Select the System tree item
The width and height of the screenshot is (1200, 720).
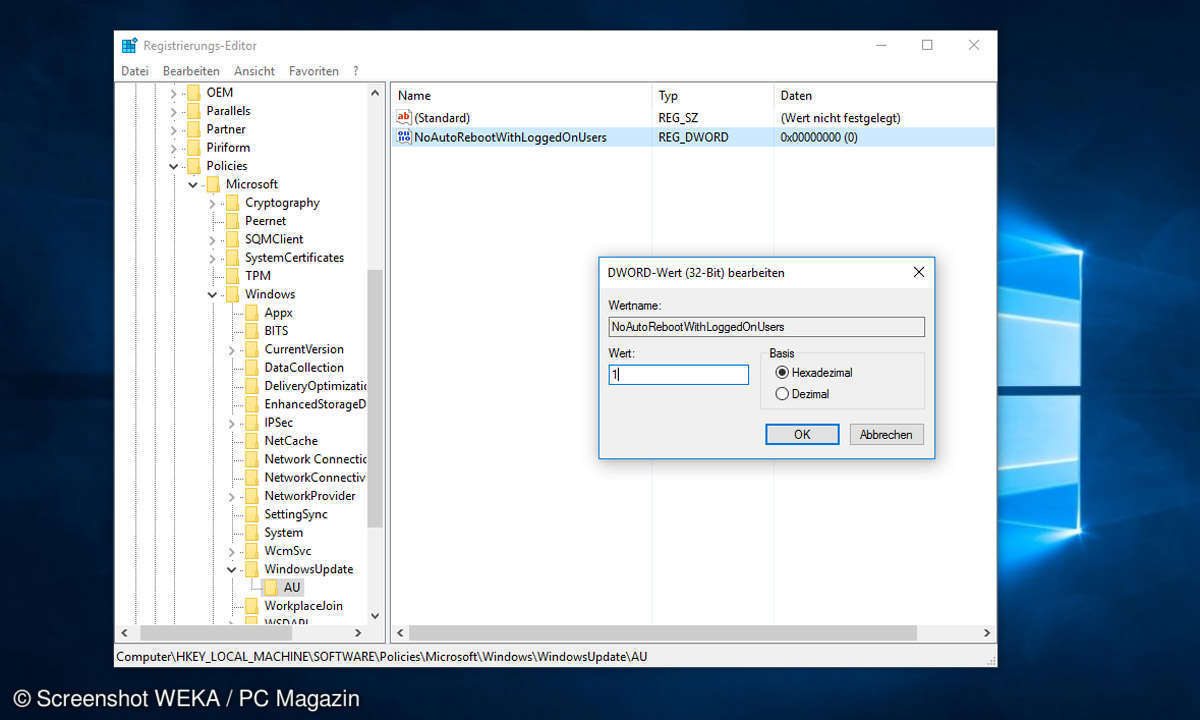coord(283,532)
